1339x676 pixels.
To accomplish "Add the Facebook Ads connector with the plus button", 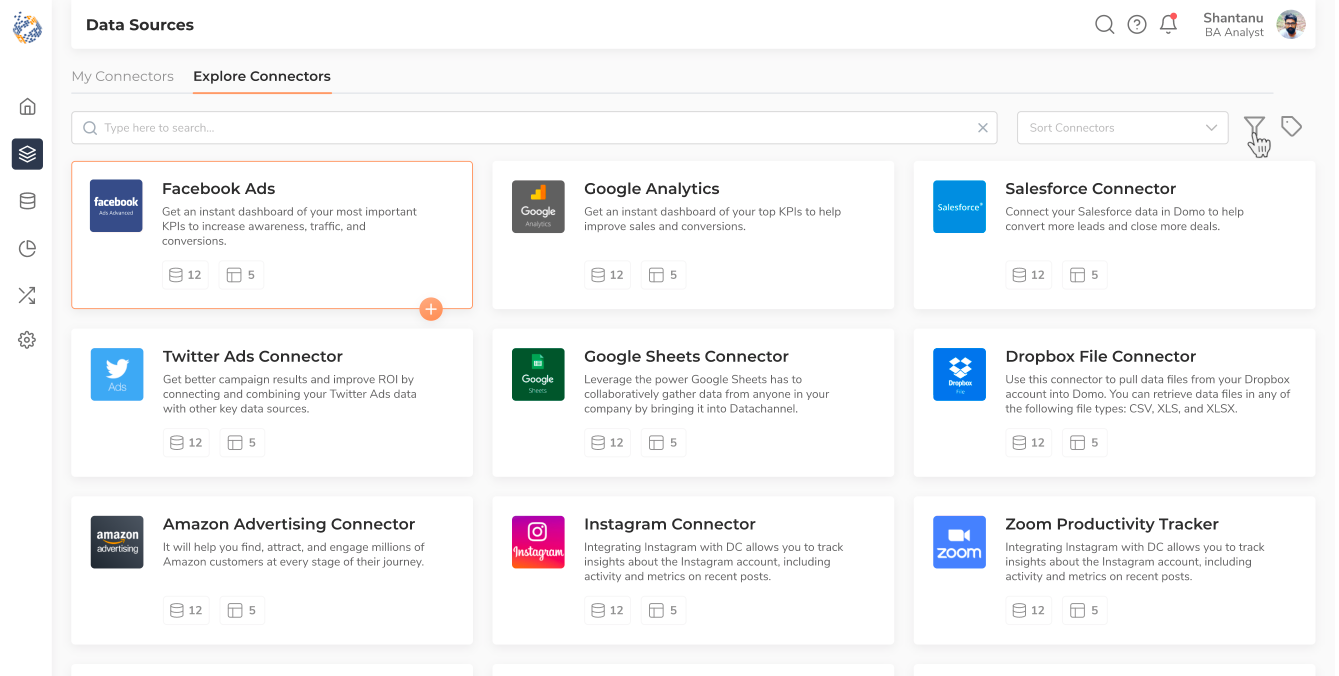I will point(431,309).
